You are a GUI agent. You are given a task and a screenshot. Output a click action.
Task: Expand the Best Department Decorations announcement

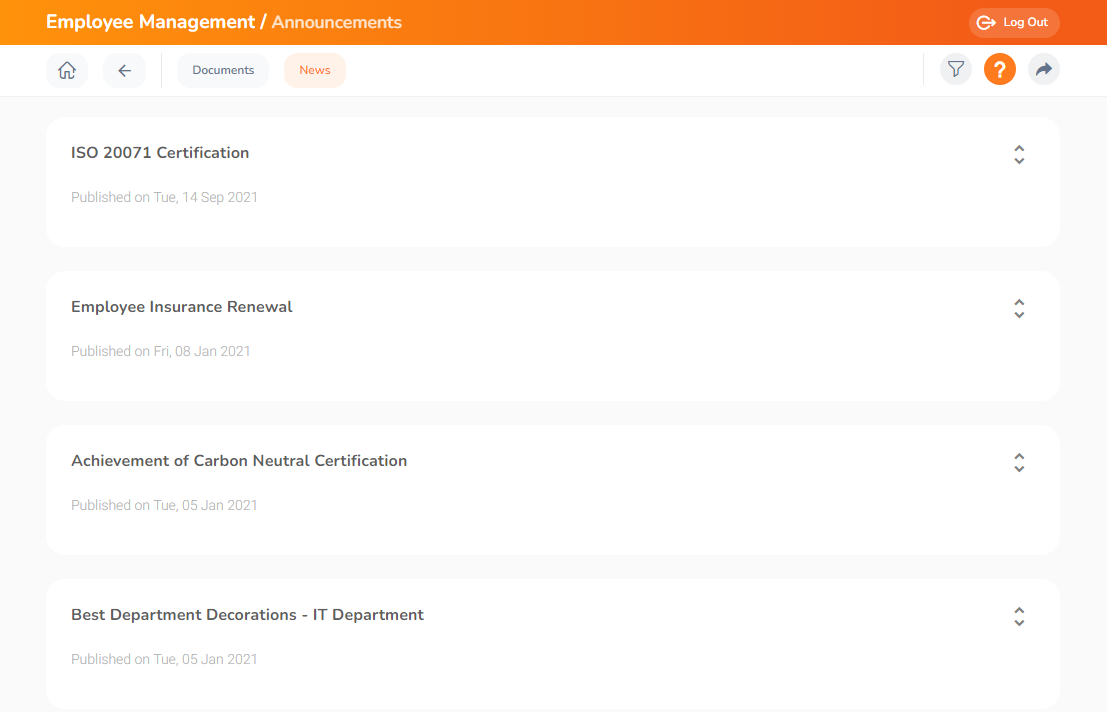click(1019, 617)
